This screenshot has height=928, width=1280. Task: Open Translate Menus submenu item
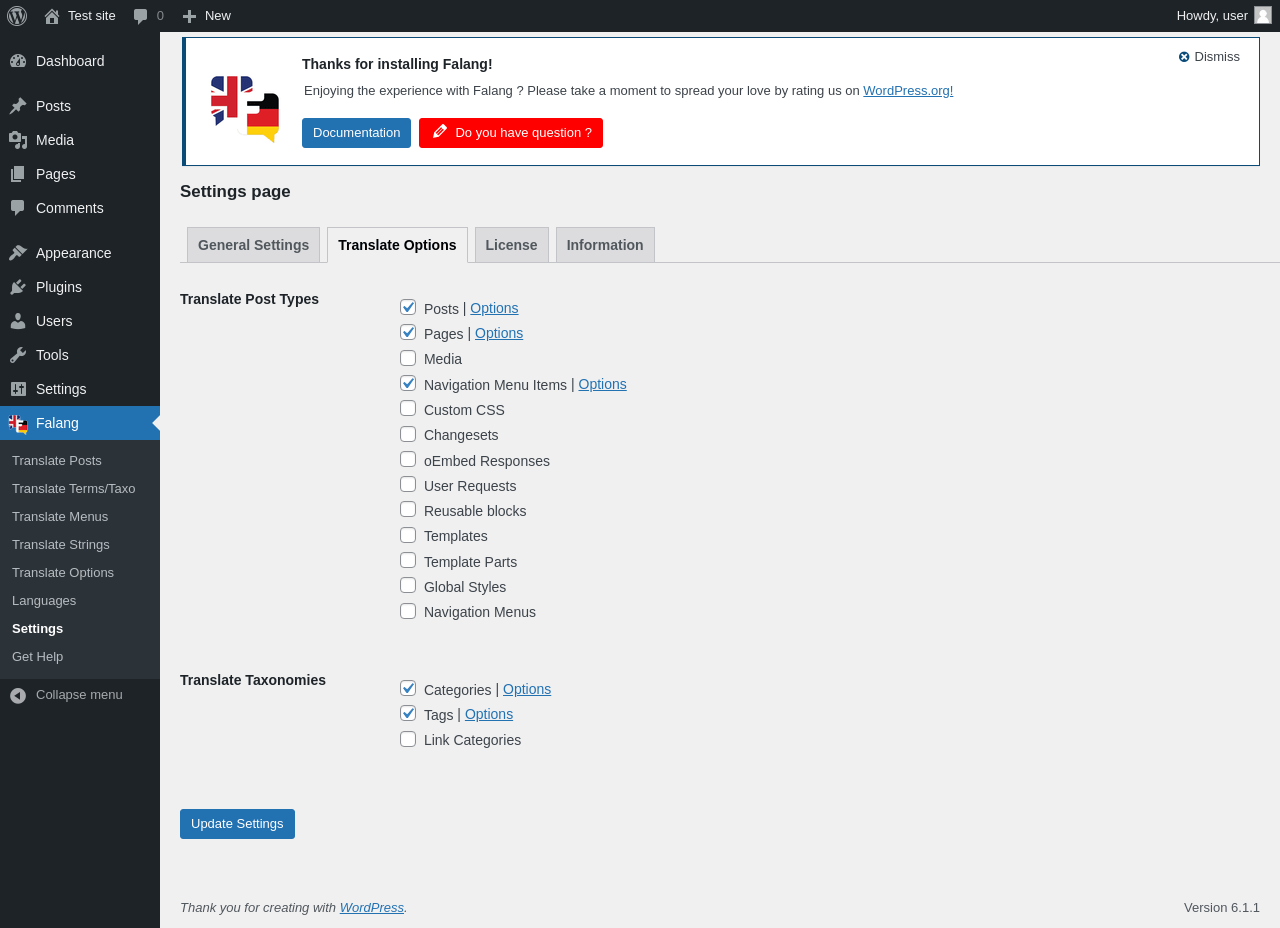coord(60,517)
